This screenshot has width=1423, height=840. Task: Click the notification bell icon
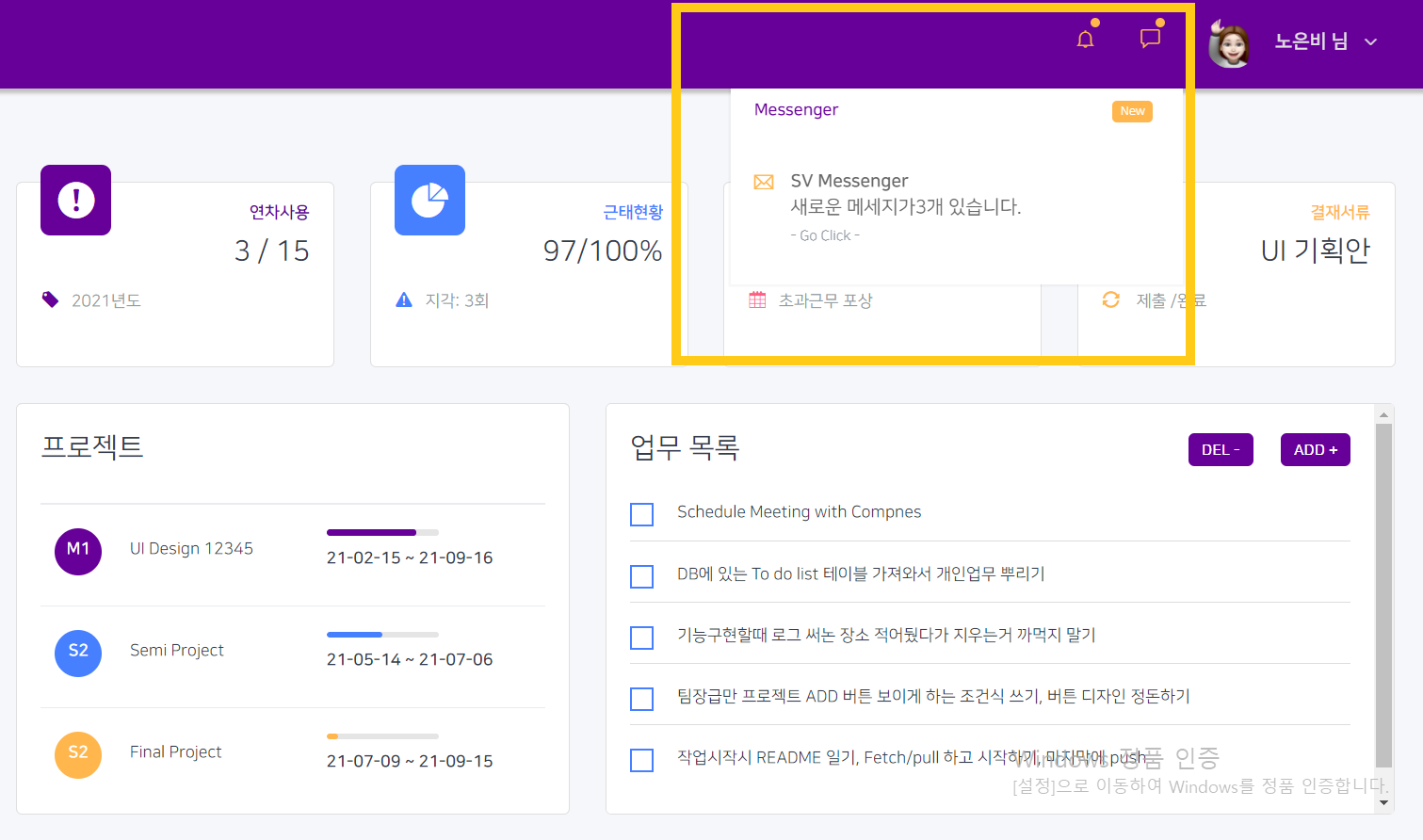tap(1085, 40)
